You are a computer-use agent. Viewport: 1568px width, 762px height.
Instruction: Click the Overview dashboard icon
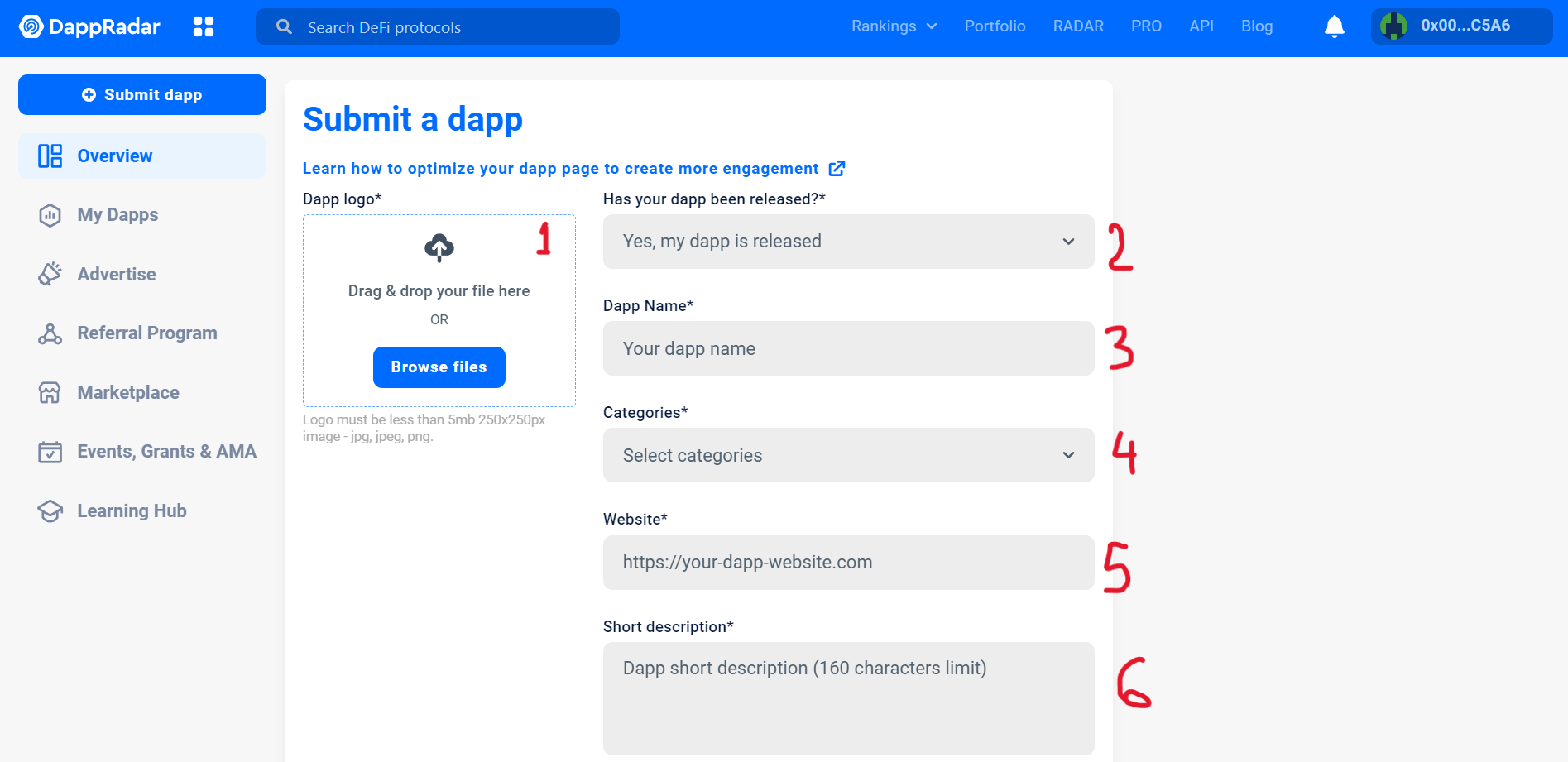(50, 156)
